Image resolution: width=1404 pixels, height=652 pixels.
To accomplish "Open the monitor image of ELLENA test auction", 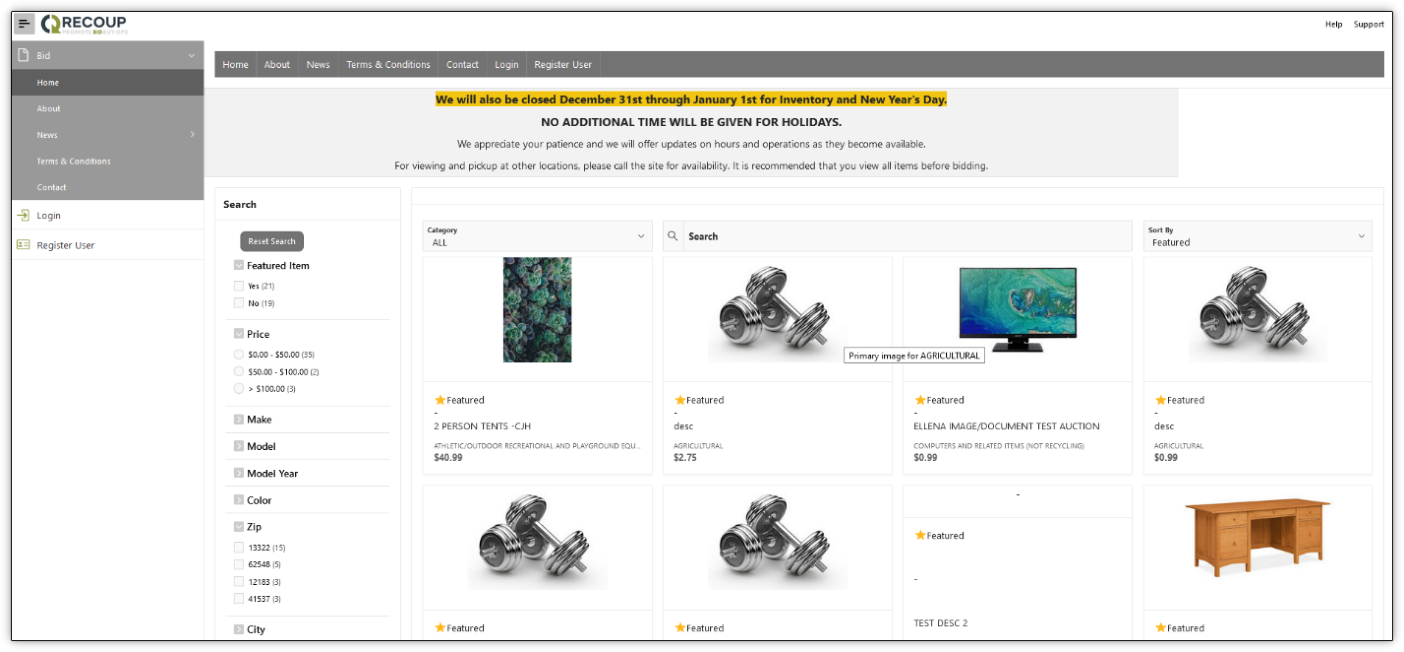I will (1017, 310).
